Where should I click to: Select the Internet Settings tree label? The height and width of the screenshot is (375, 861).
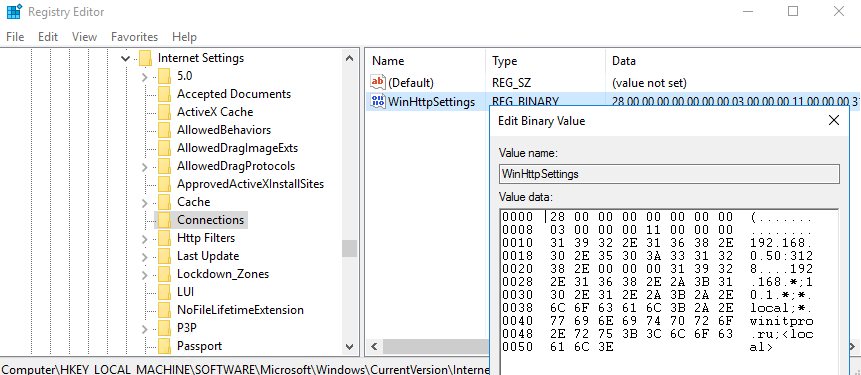[201, 58]
